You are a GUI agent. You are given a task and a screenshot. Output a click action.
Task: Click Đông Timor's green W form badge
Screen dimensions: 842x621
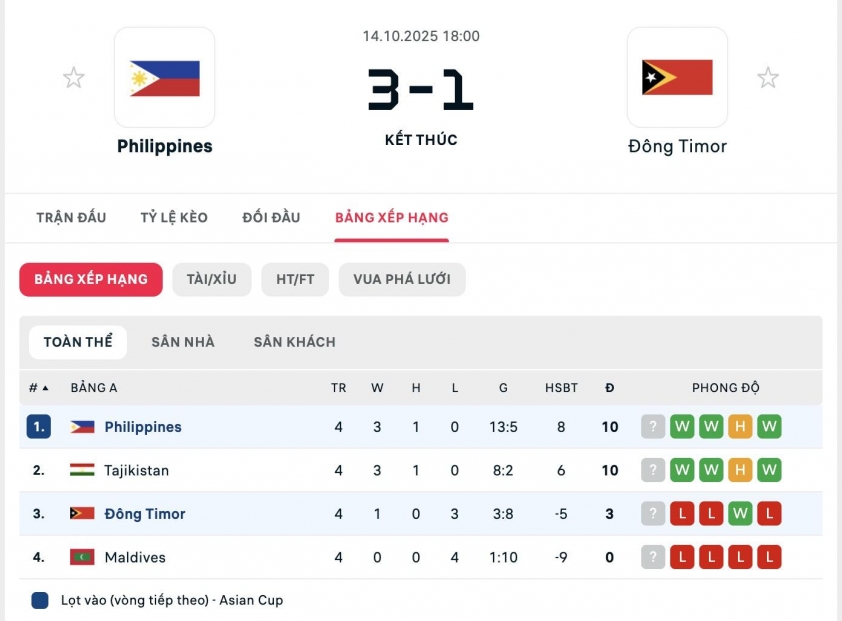tap(740, 514)
